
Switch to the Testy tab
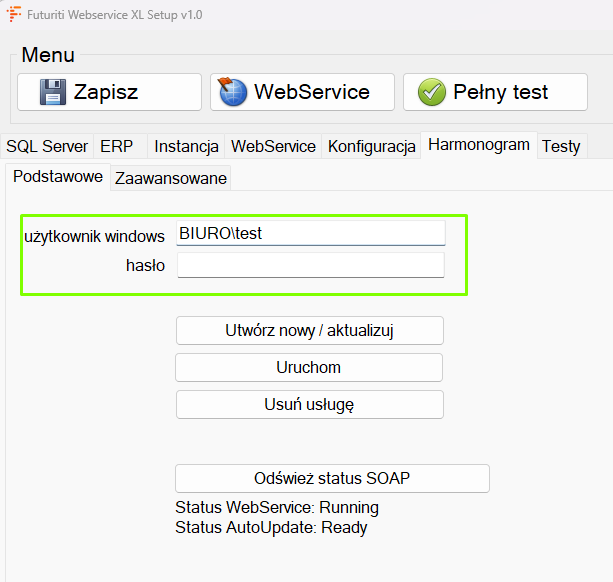[561, 146]
